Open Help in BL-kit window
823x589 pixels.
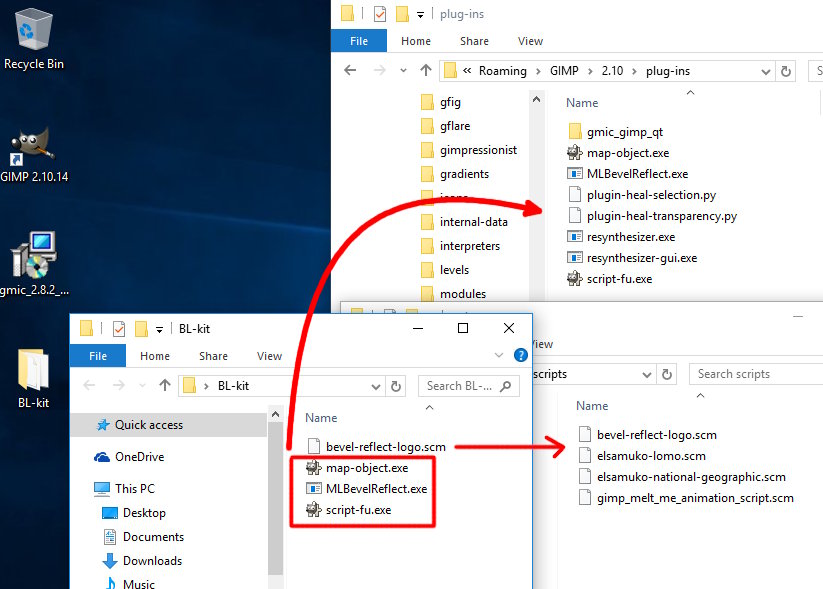(x=521, y=355)
